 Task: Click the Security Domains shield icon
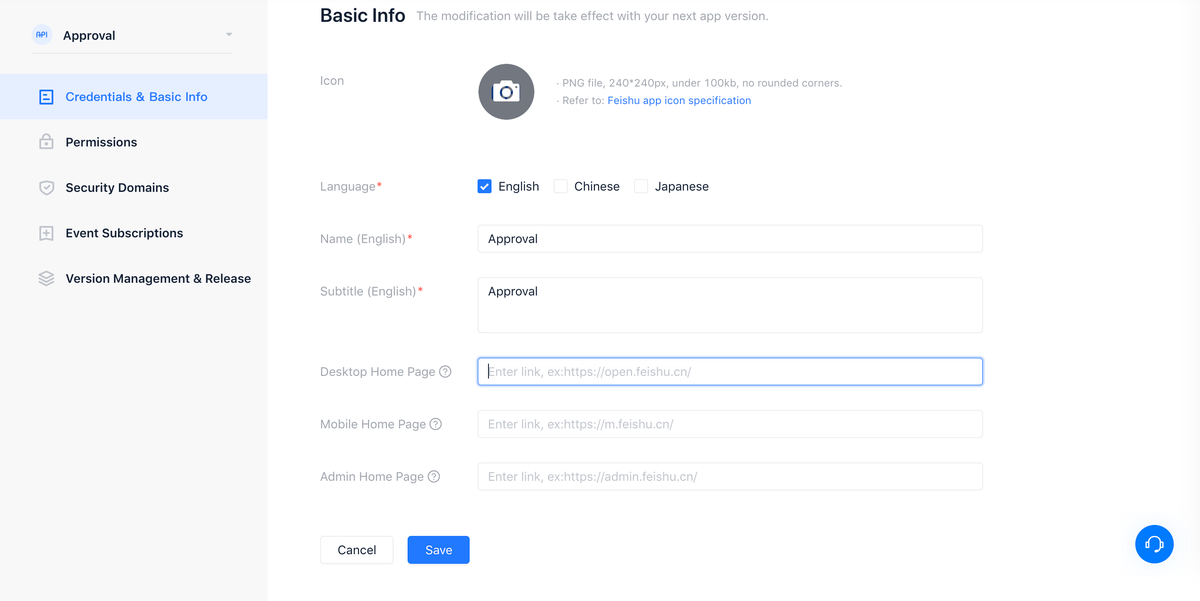coord(46,188)
